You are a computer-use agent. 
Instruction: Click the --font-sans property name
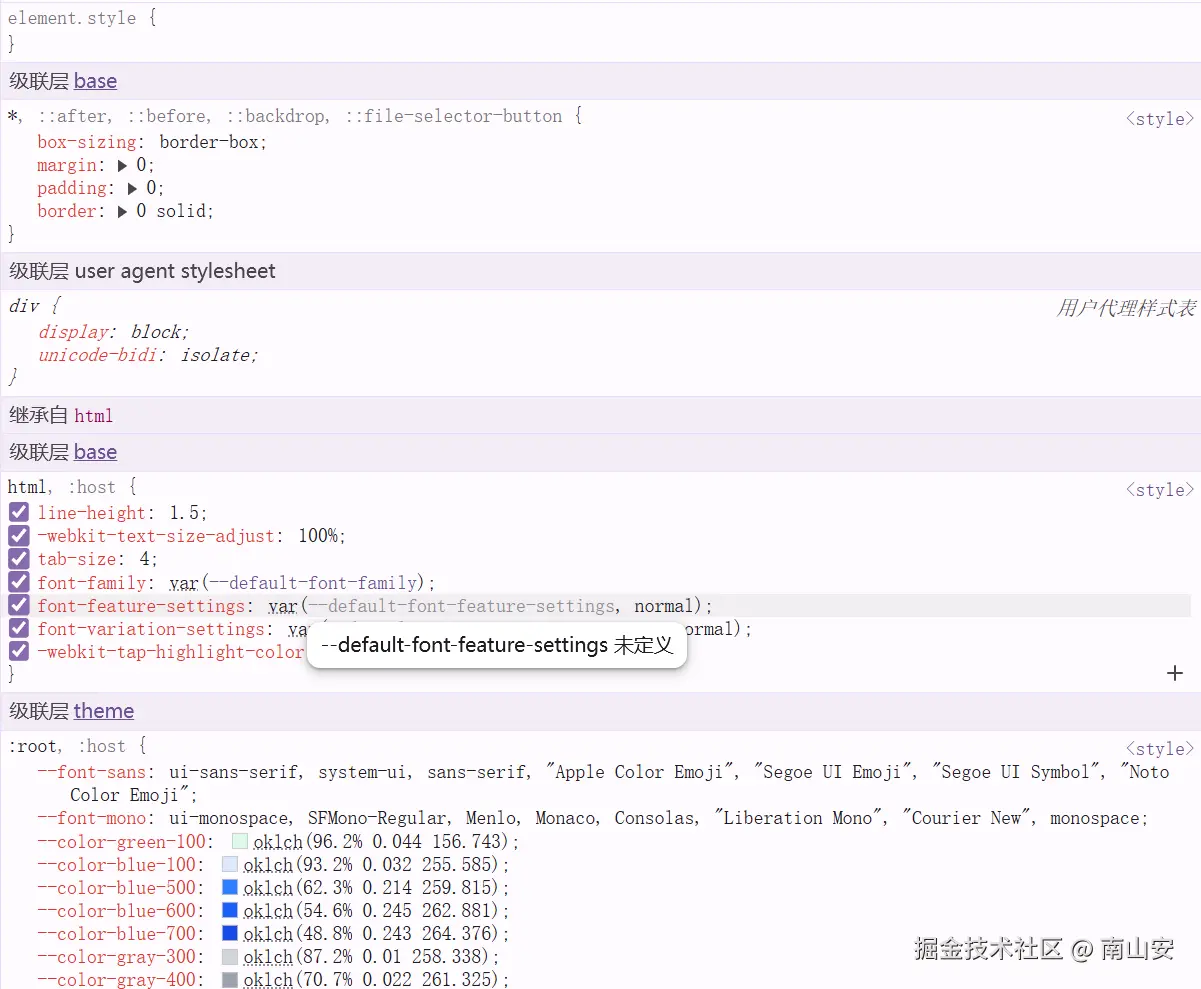(x=93, y=772)
